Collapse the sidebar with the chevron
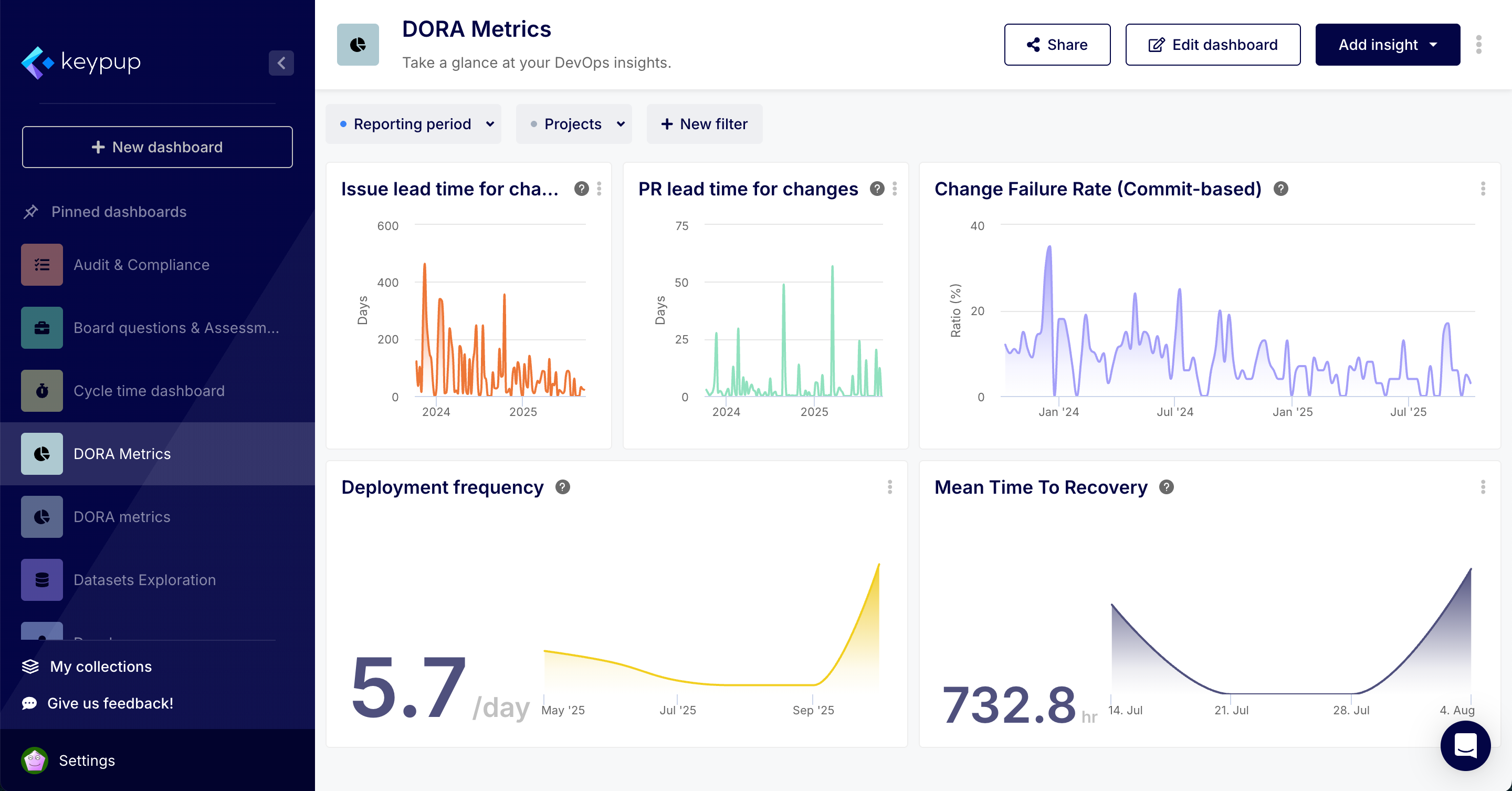 tap(281, 63)
